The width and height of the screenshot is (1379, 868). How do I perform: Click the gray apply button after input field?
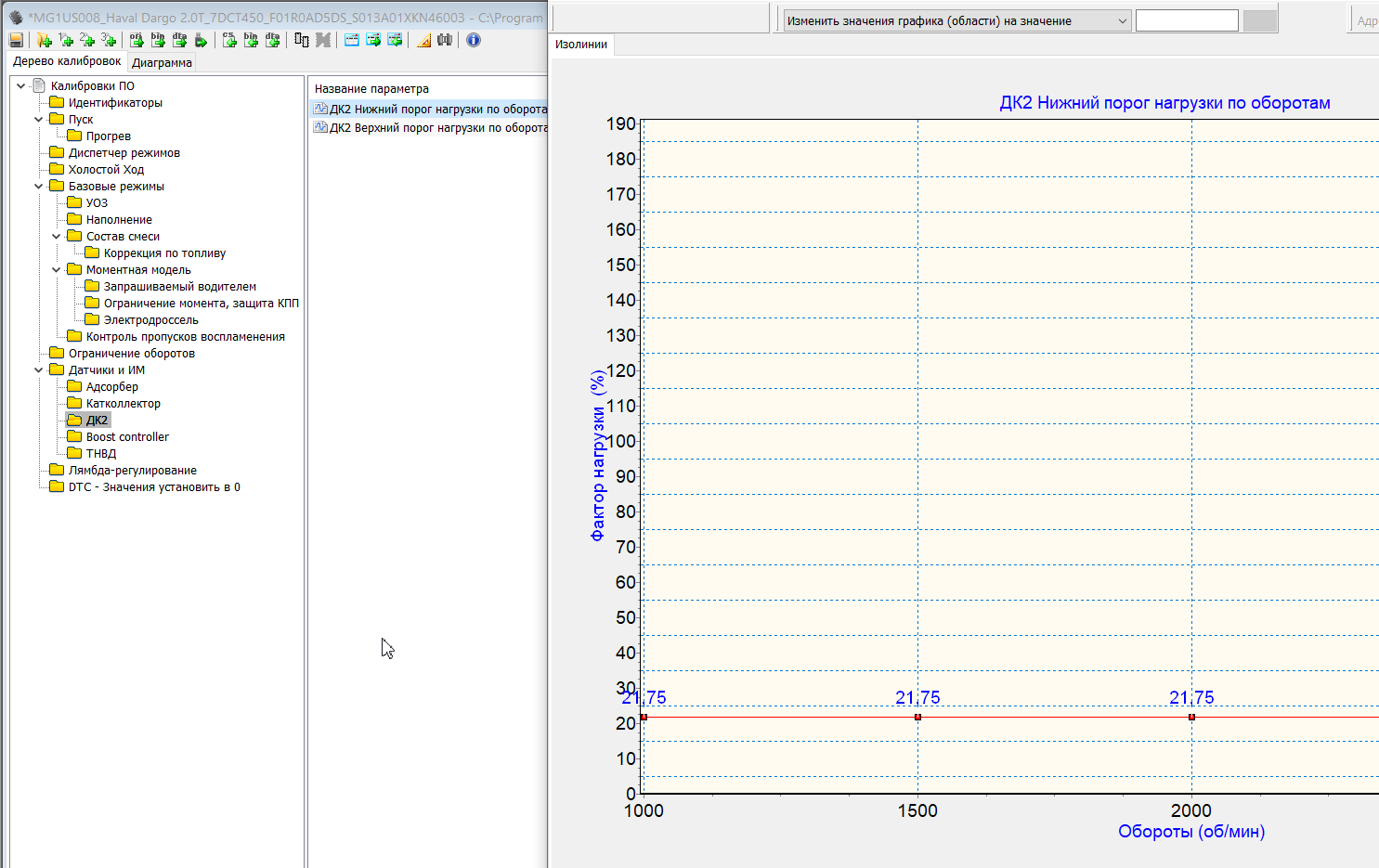(1259, 21)
